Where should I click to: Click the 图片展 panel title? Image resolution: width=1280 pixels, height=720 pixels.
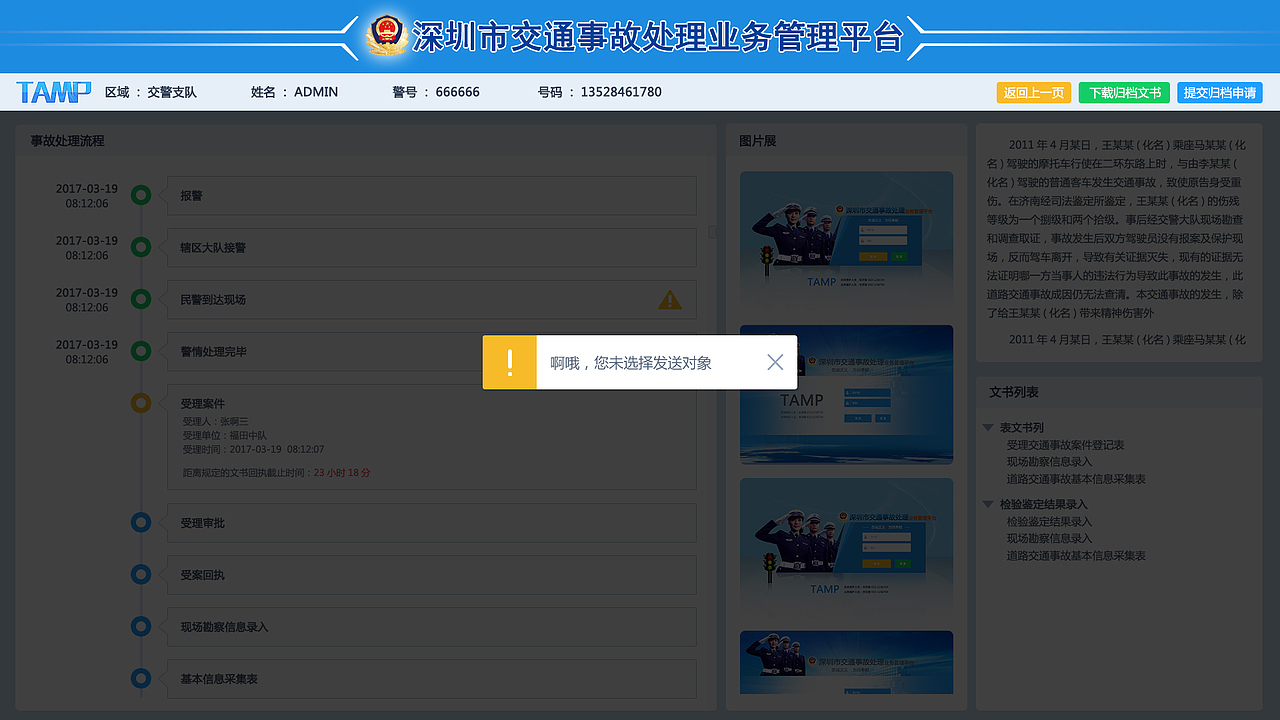pos(757,141)
